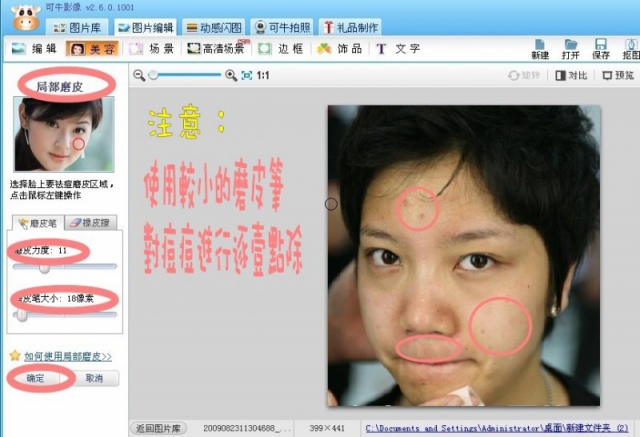Toggle the 对比 (Compare) view
Image resolution: width=640 pixels, height=437 pixels.
point(573,75)
